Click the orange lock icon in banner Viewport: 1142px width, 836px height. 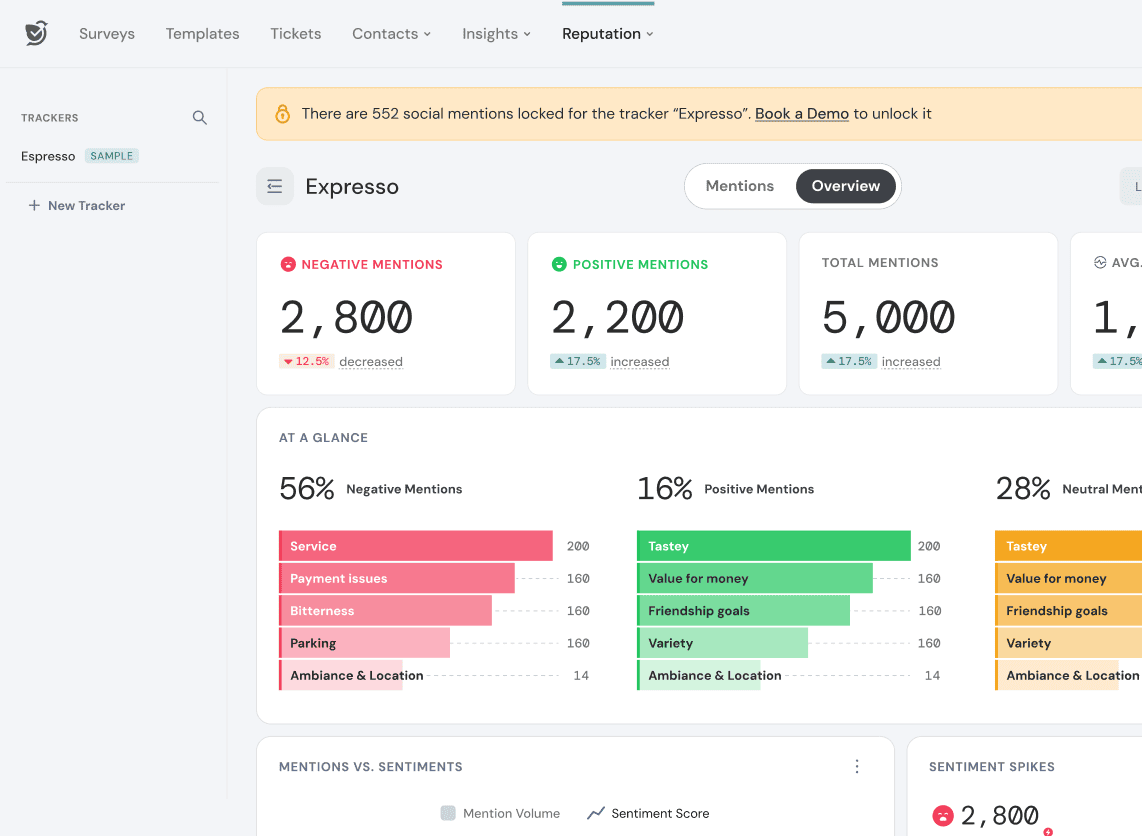(x=283, y=114)
